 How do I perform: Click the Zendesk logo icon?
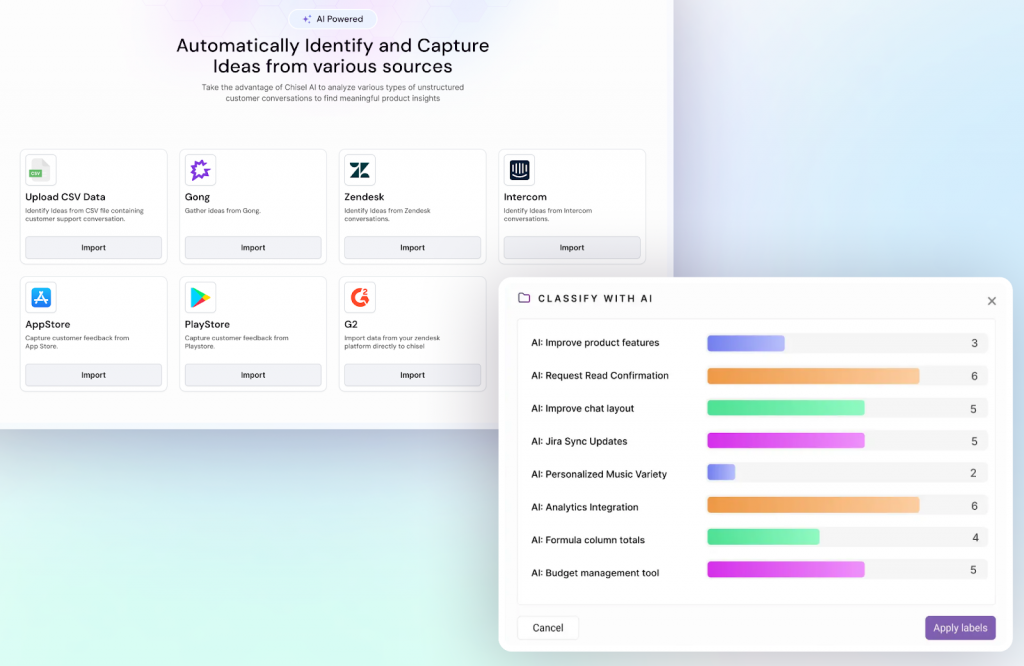(x=360, y=170)
